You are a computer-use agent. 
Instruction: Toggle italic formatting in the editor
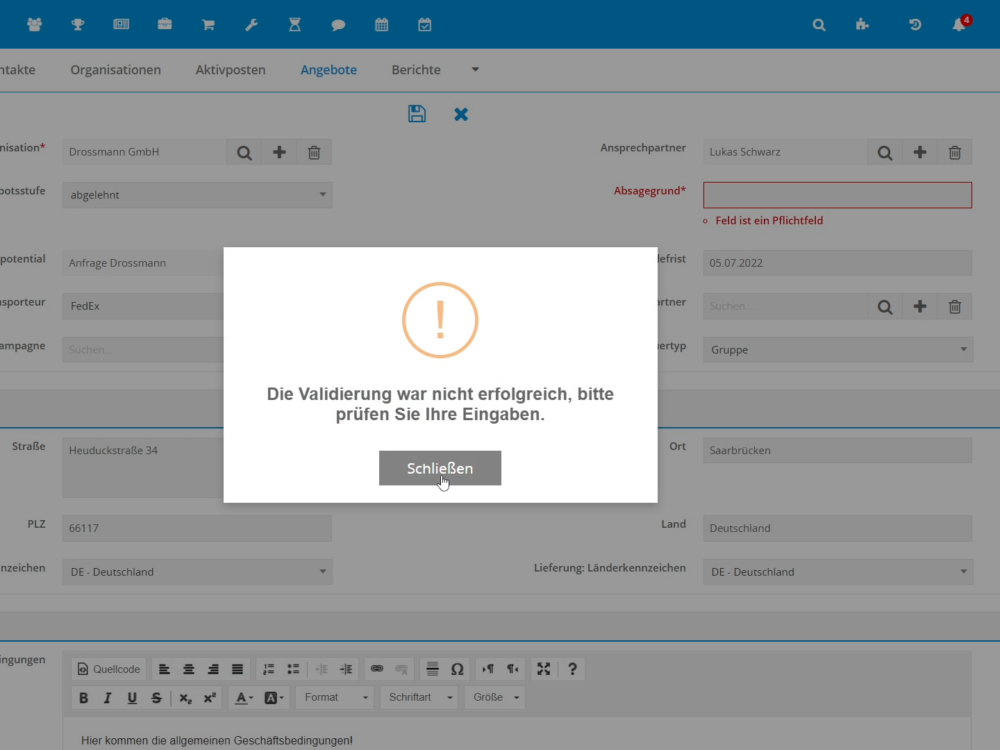pos(107,698)
